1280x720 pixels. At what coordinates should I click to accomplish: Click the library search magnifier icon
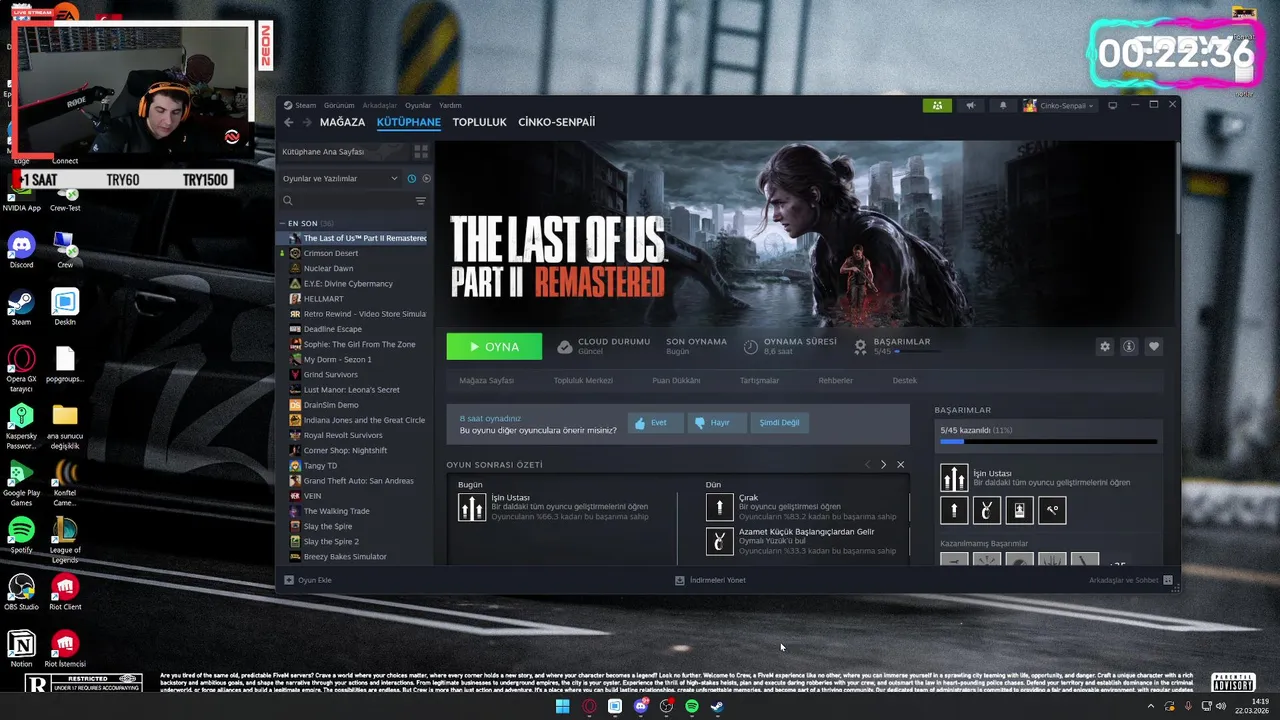[288, 201]
